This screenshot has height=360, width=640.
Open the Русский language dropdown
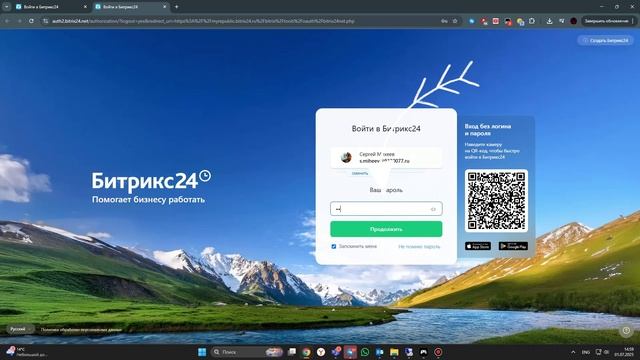pos(20,329)
